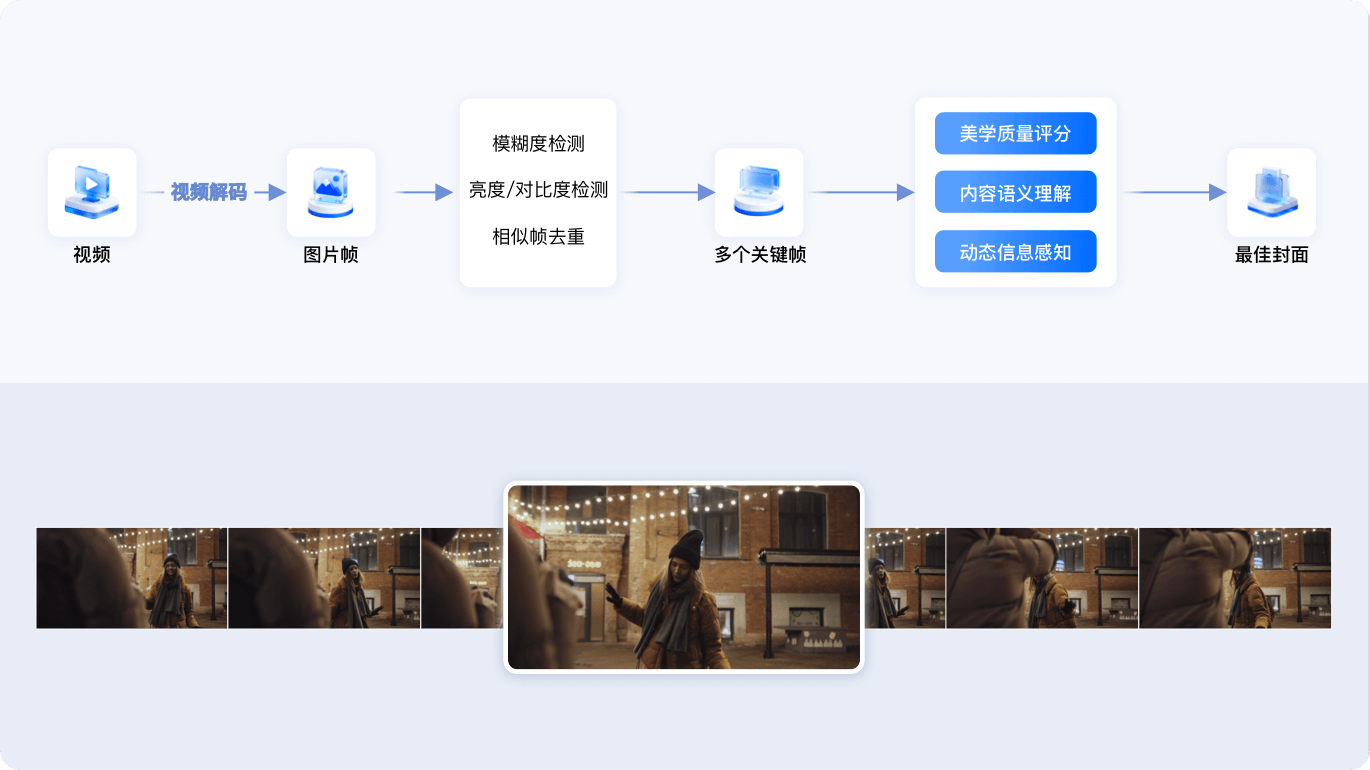Click the first filmstrip frame thumbnail
The width and height of the screenshot is (1370, 770).
[132, 578]
